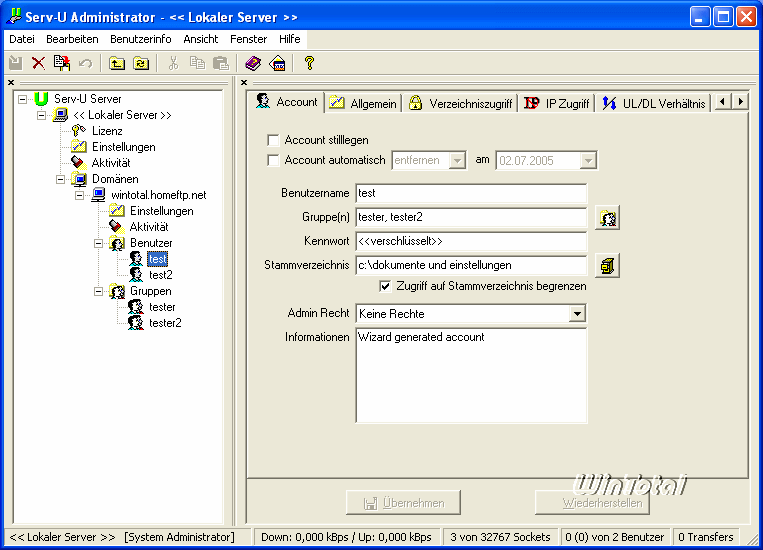Click the Übernehmen button
This screenshot has width=763, height=550.
[x=403, y=503]
